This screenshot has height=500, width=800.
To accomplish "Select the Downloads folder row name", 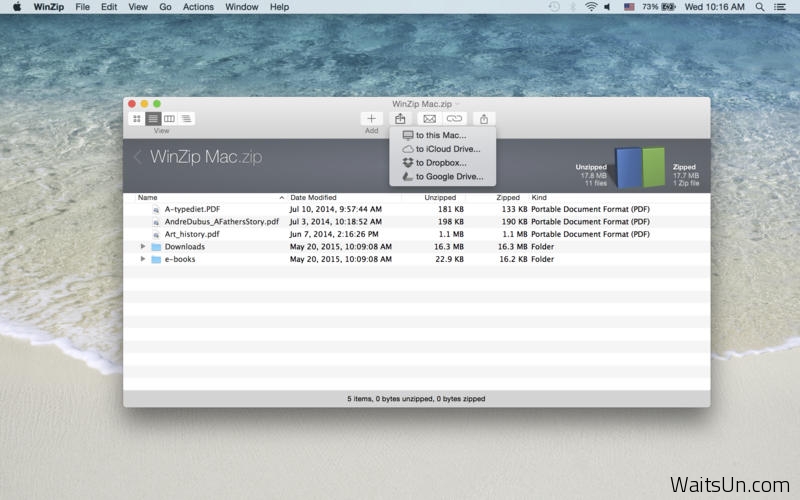I will [185, 246].
